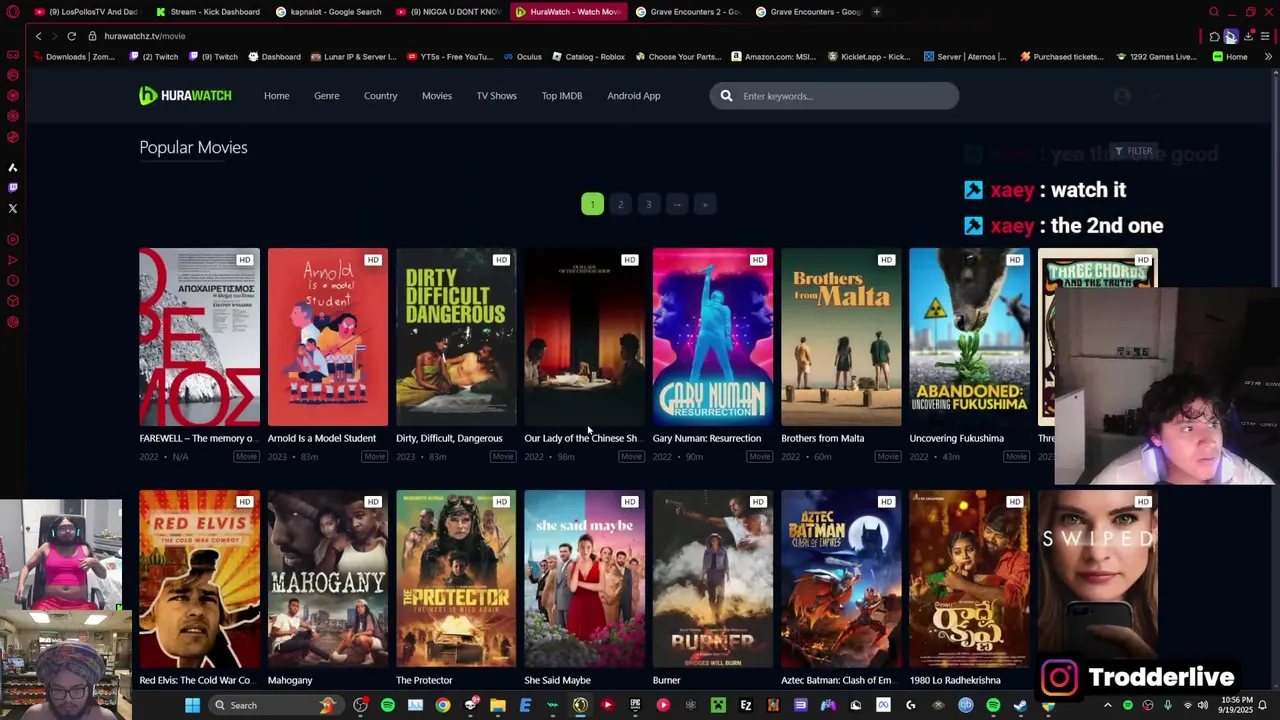Screen dimensions: 1280x720
Task: Open the Oculus bookmark
Action: [522, 57]
